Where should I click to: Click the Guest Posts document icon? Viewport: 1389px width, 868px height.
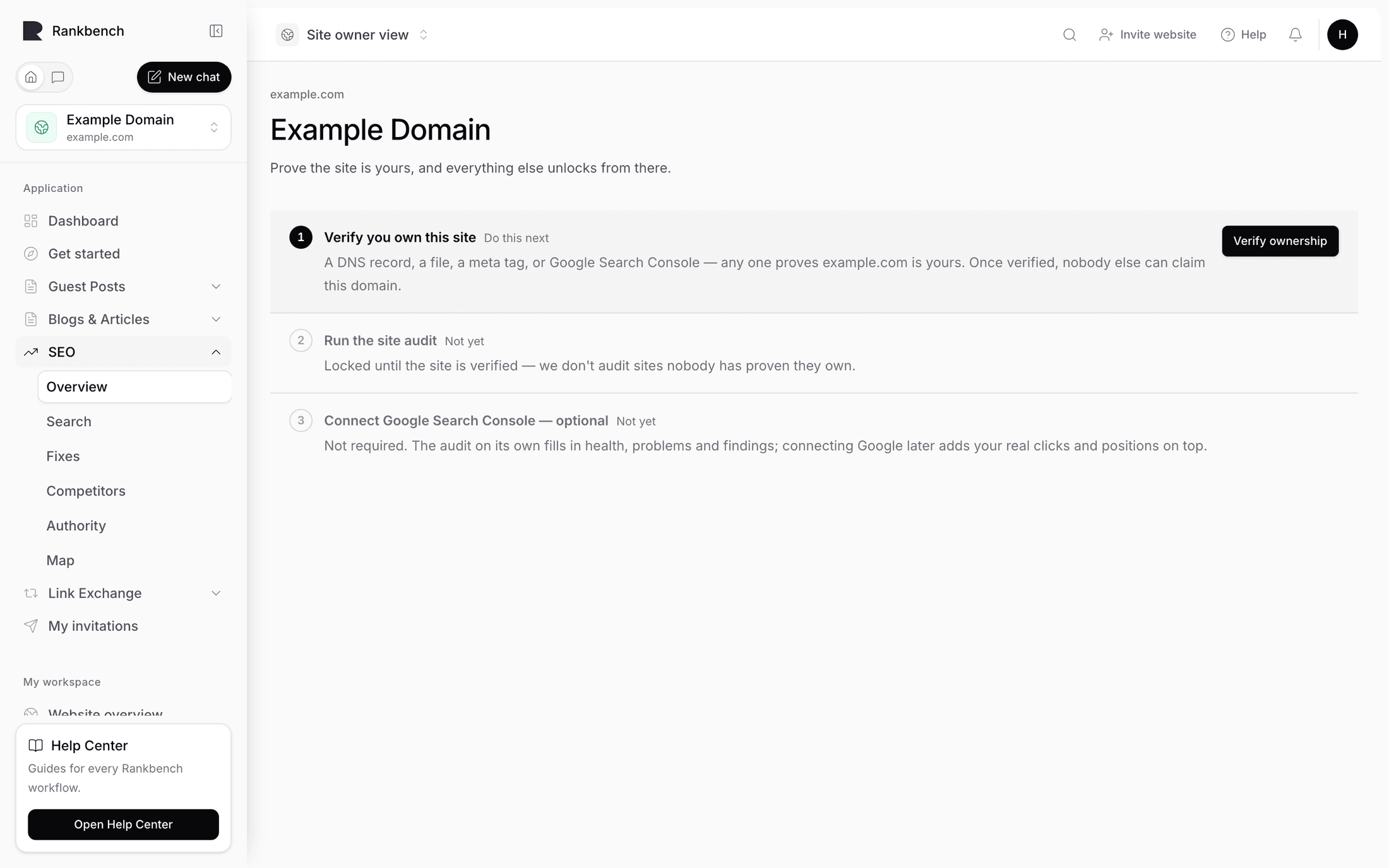pos(31,287)
